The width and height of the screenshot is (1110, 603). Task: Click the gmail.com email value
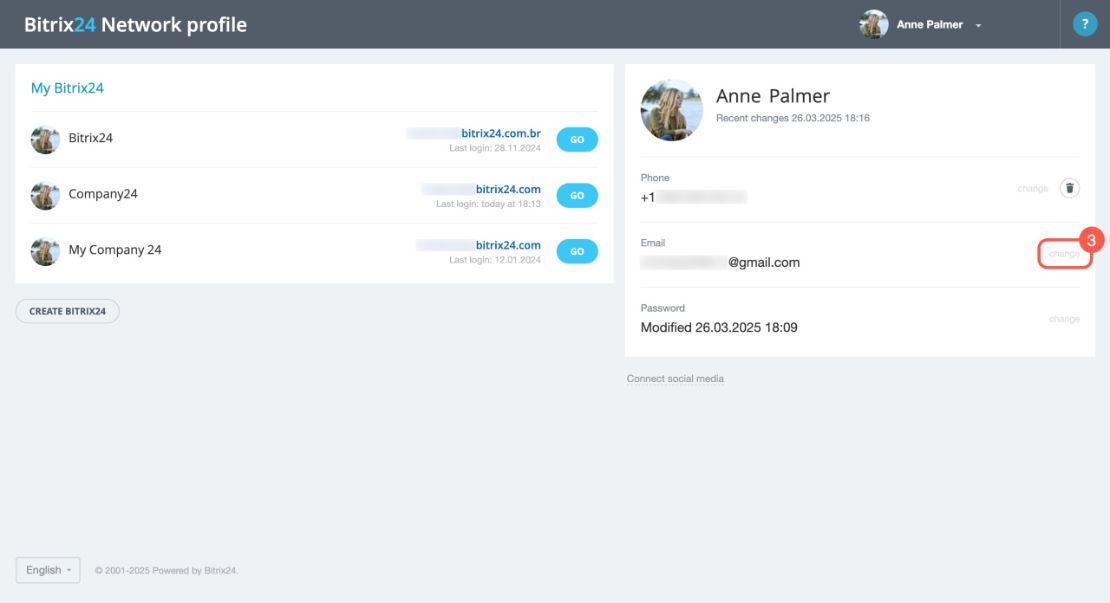720,263
